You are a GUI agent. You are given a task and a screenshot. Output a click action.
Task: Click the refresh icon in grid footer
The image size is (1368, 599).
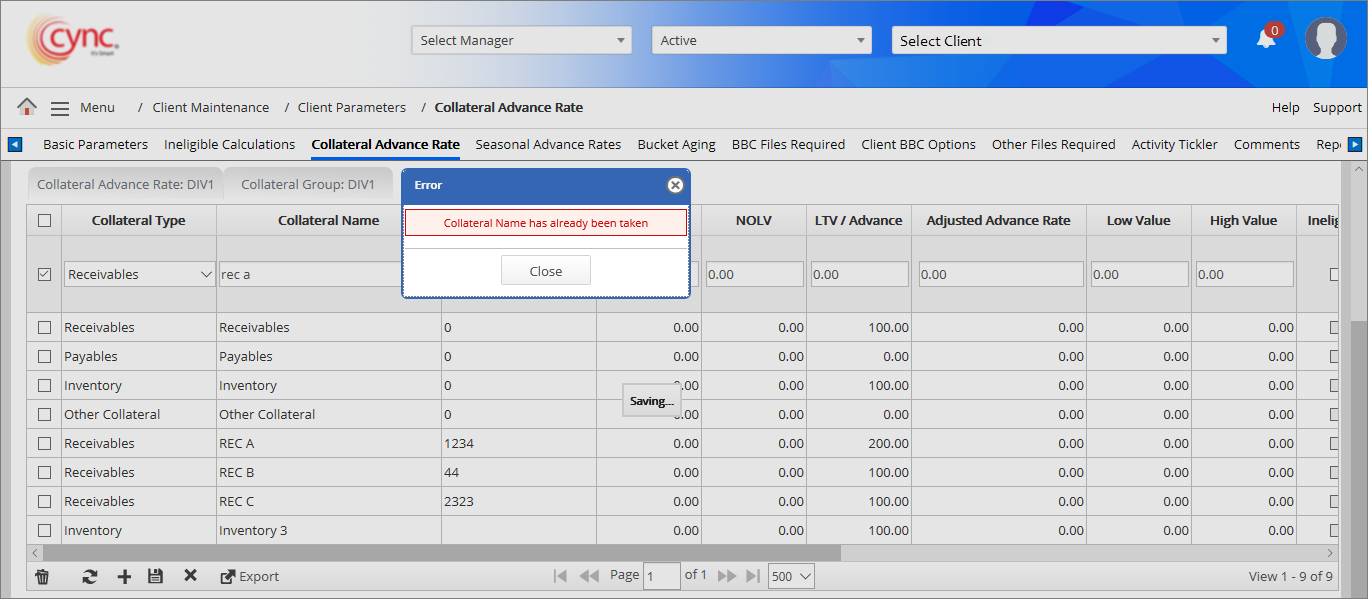[x=90, y=576]
